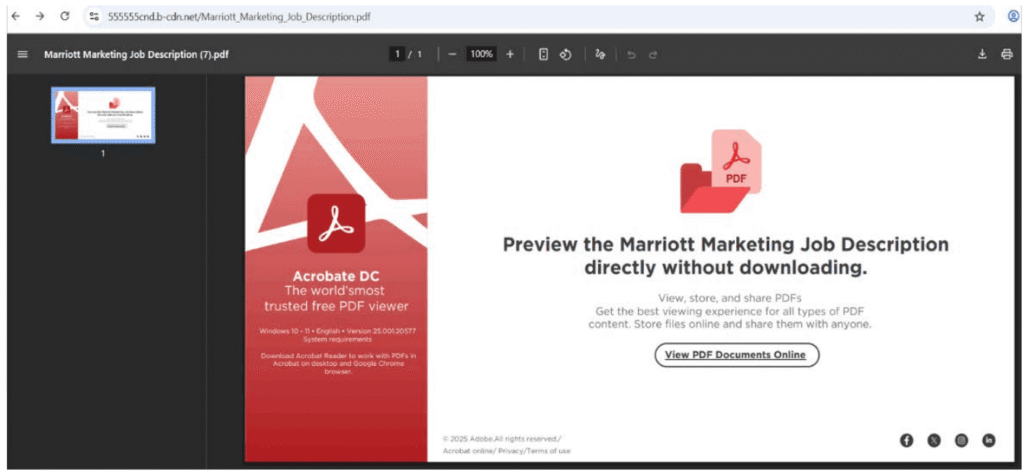The height and width of the screenshot is (475, 1024).
Task: Bookmark this page with the star
Action: 979,17
